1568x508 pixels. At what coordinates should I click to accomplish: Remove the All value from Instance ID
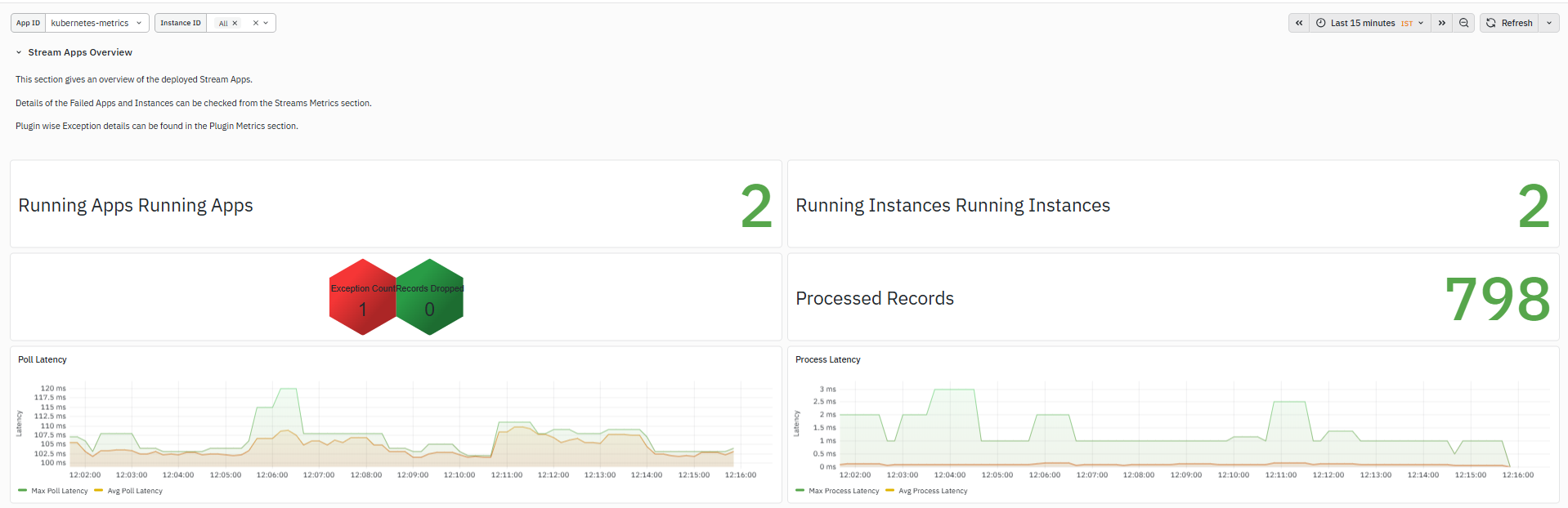[235, 23]
